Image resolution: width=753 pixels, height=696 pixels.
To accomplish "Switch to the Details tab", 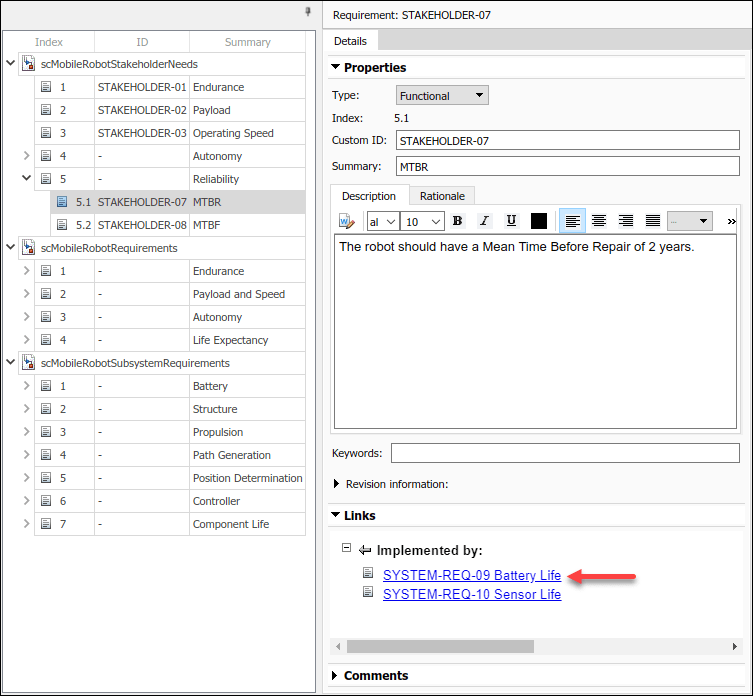I will (350, 41).
